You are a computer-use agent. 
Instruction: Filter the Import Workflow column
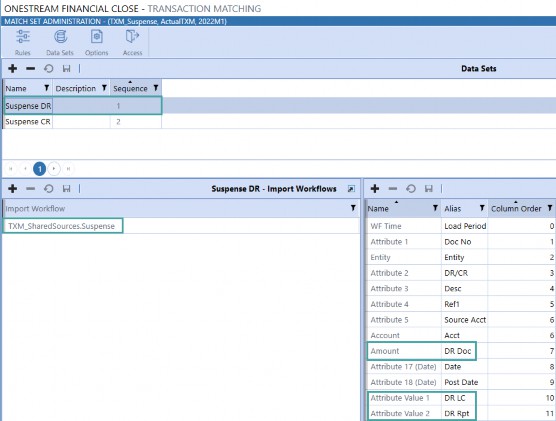click(353, 208)
